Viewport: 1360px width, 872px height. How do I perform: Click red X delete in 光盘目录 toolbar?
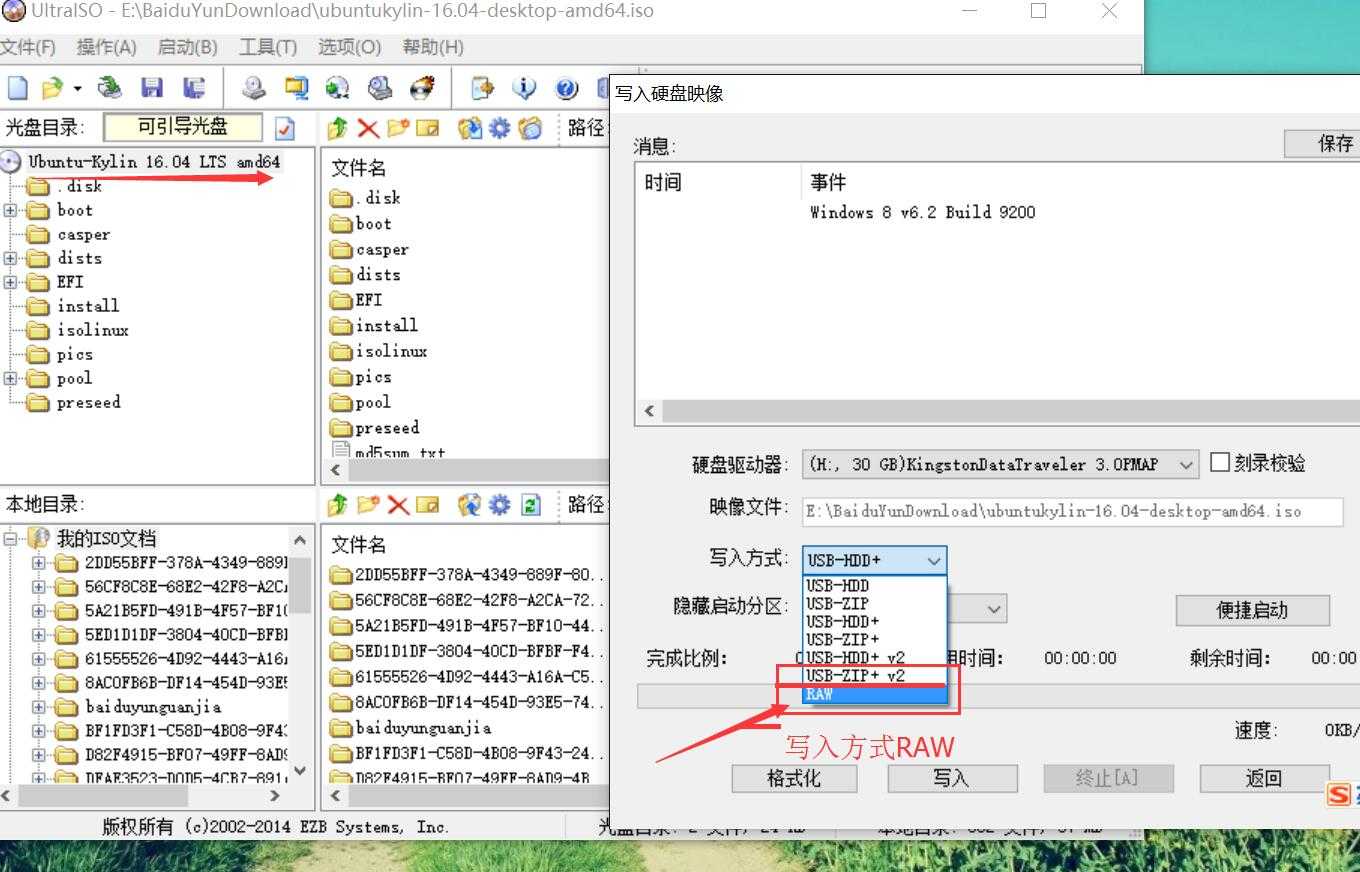coord(367,128)
